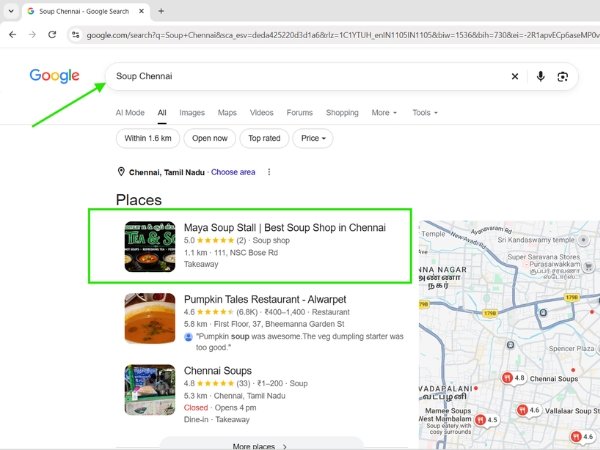Expand the Tools dropdown

pos(425,113)
